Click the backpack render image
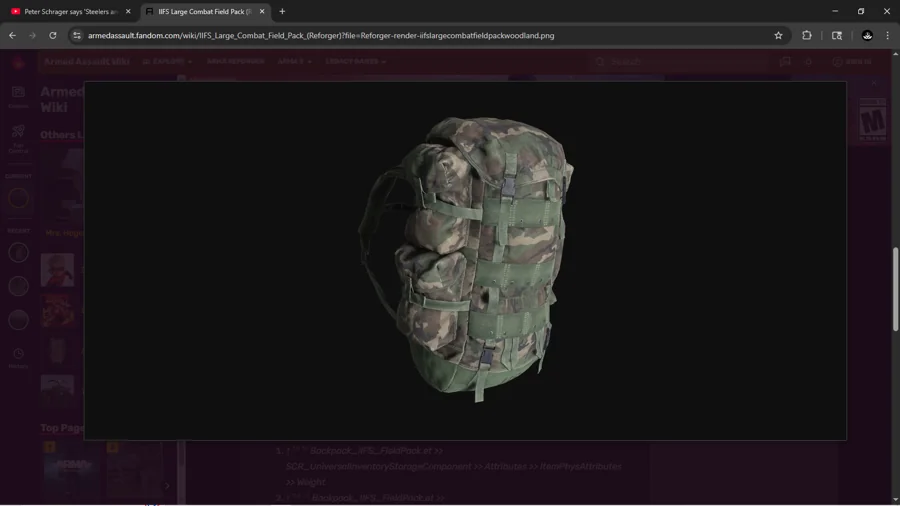This screenshot has height=506, width=900. [x=465, y=260]
